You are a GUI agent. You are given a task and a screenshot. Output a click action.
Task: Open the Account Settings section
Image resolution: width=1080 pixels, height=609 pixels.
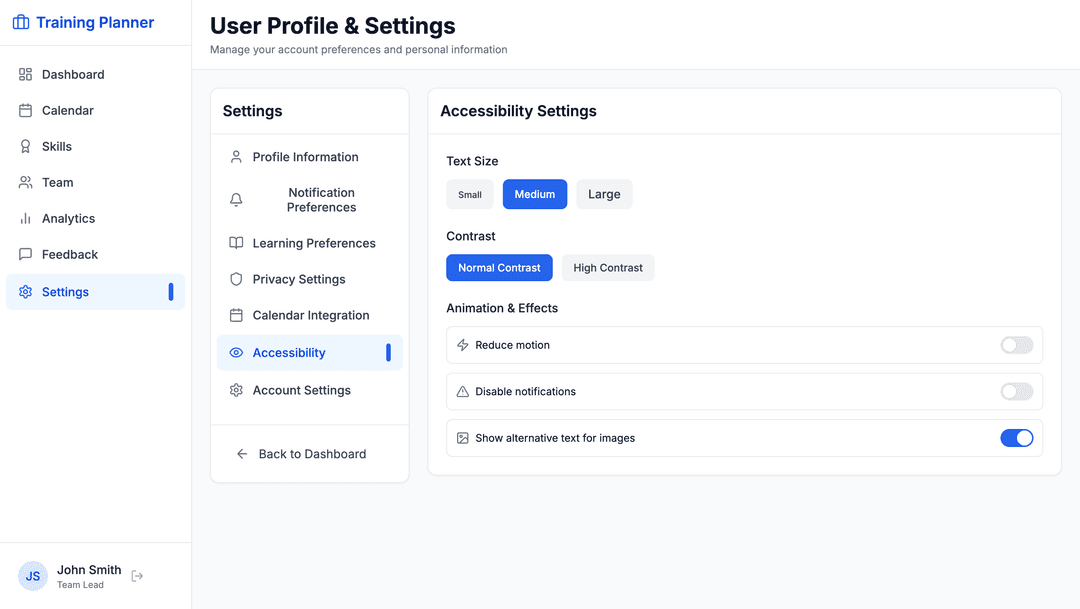point(301,391)
